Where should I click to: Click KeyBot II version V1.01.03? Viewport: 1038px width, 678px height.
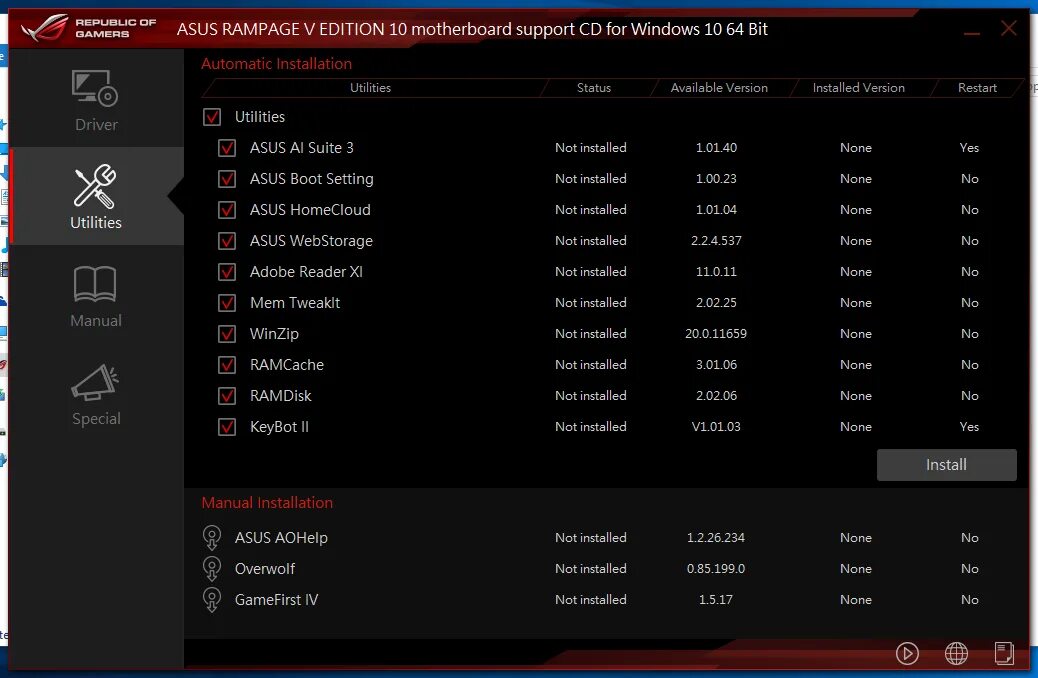[716, 427]
